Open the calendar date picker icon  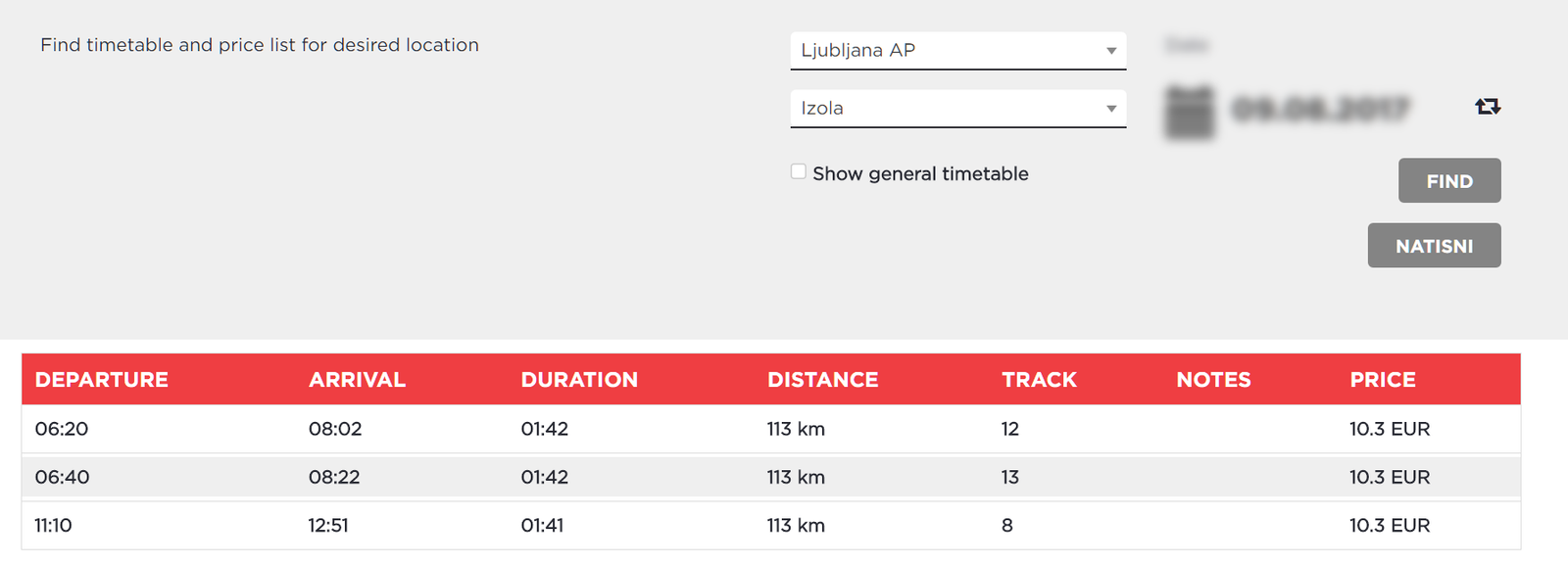pyautogui.click(x=1190, y=110)
